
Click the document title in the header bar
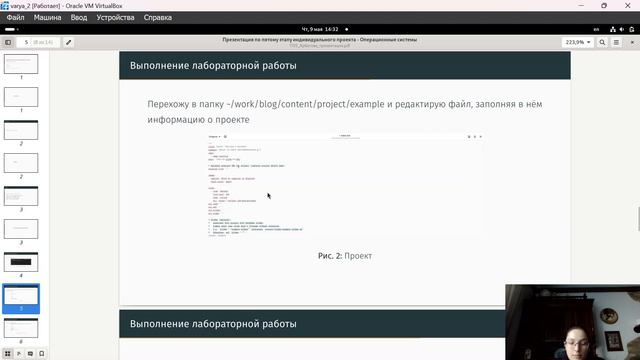click(x=320, y=40)
